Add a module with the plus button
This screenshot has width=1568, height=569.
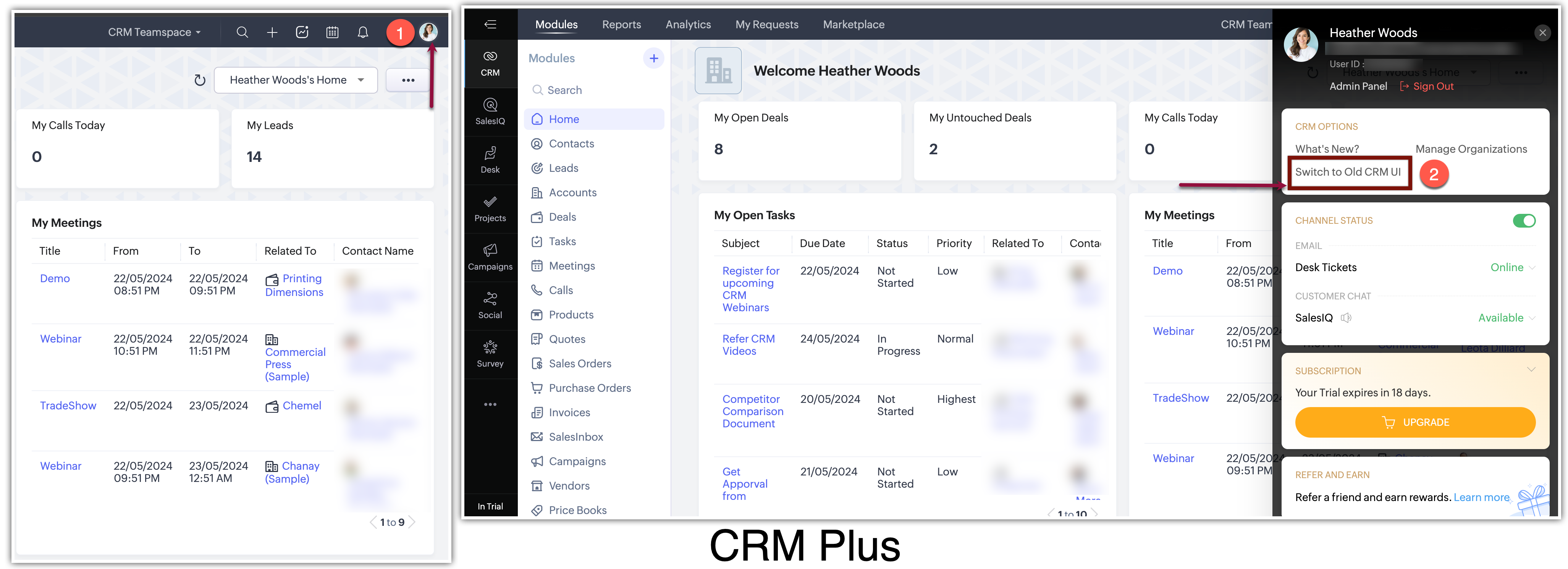654,58
